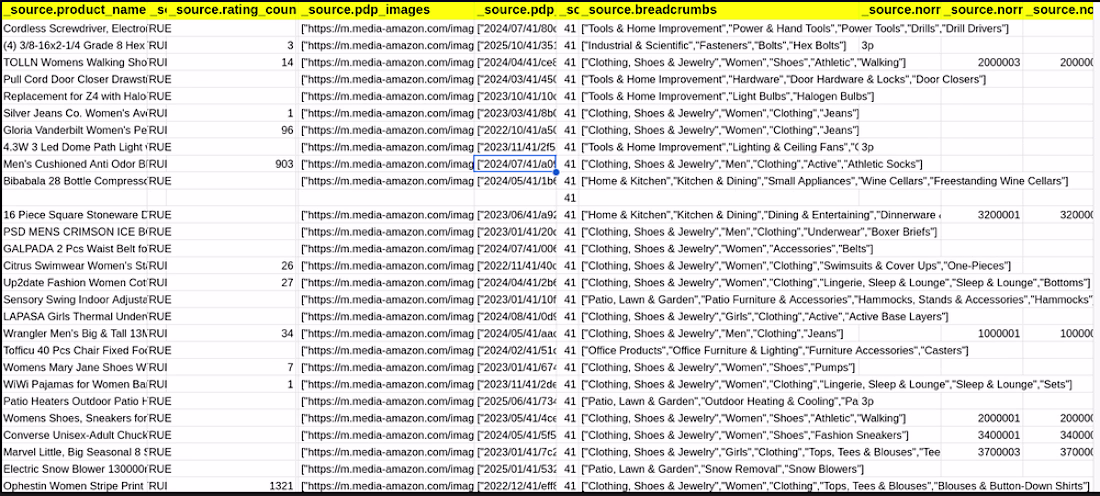Select the Hex Bolts breadcrumbs cell
Viewport: 1100px width, 496px height.
720,46
